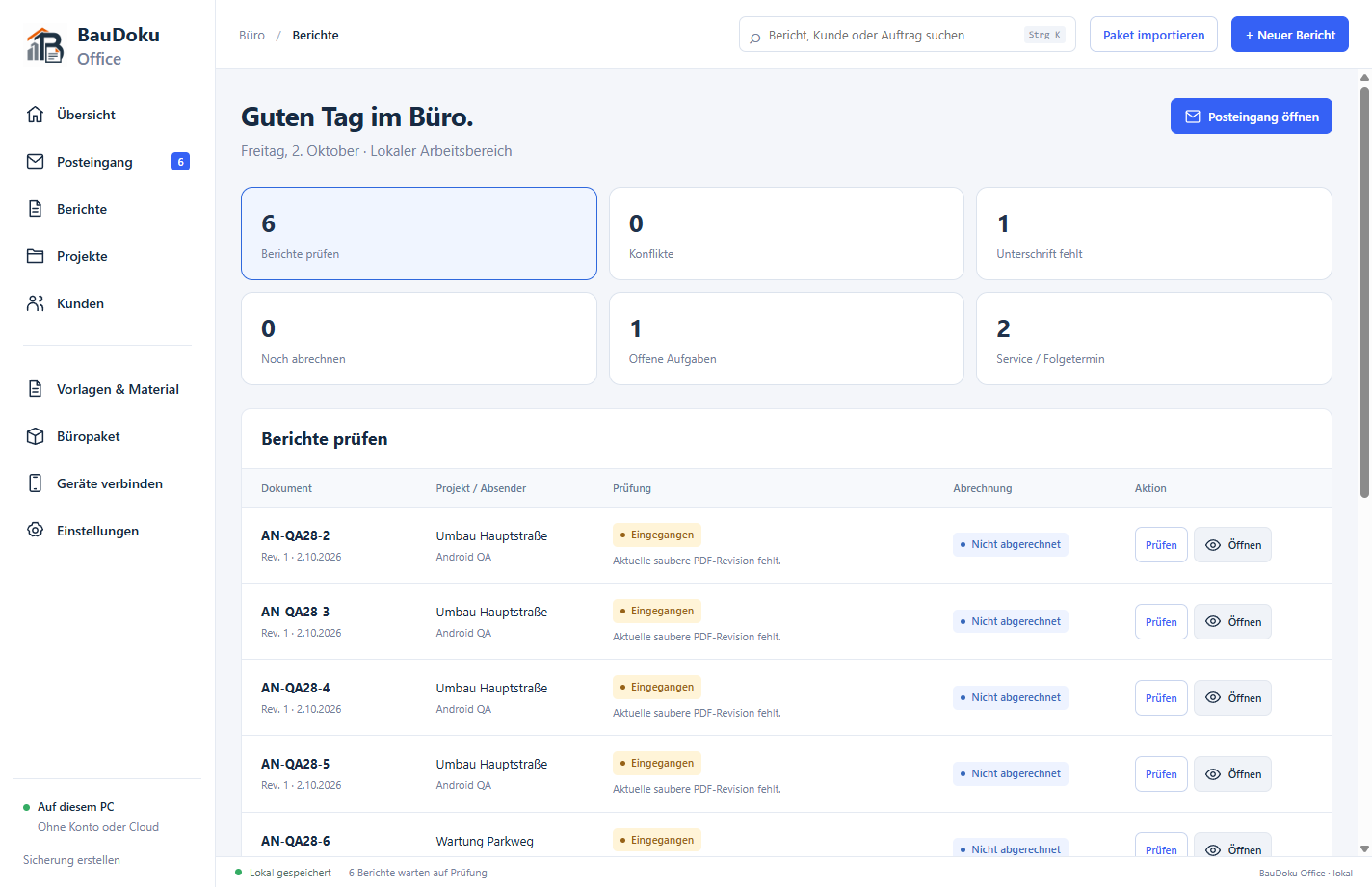The width and height of the screenshot is (1372, 887).
Task: Click the magnifier icon in search field
Action: point(755,37)
